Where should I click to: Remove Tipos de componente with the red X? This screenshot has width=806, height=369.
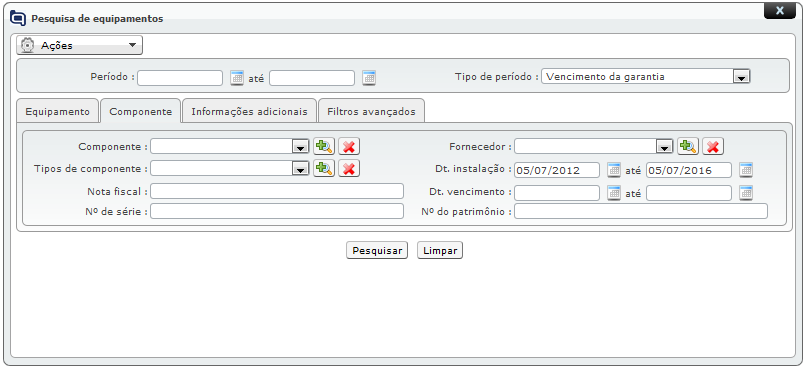click(x=349, y=168)
